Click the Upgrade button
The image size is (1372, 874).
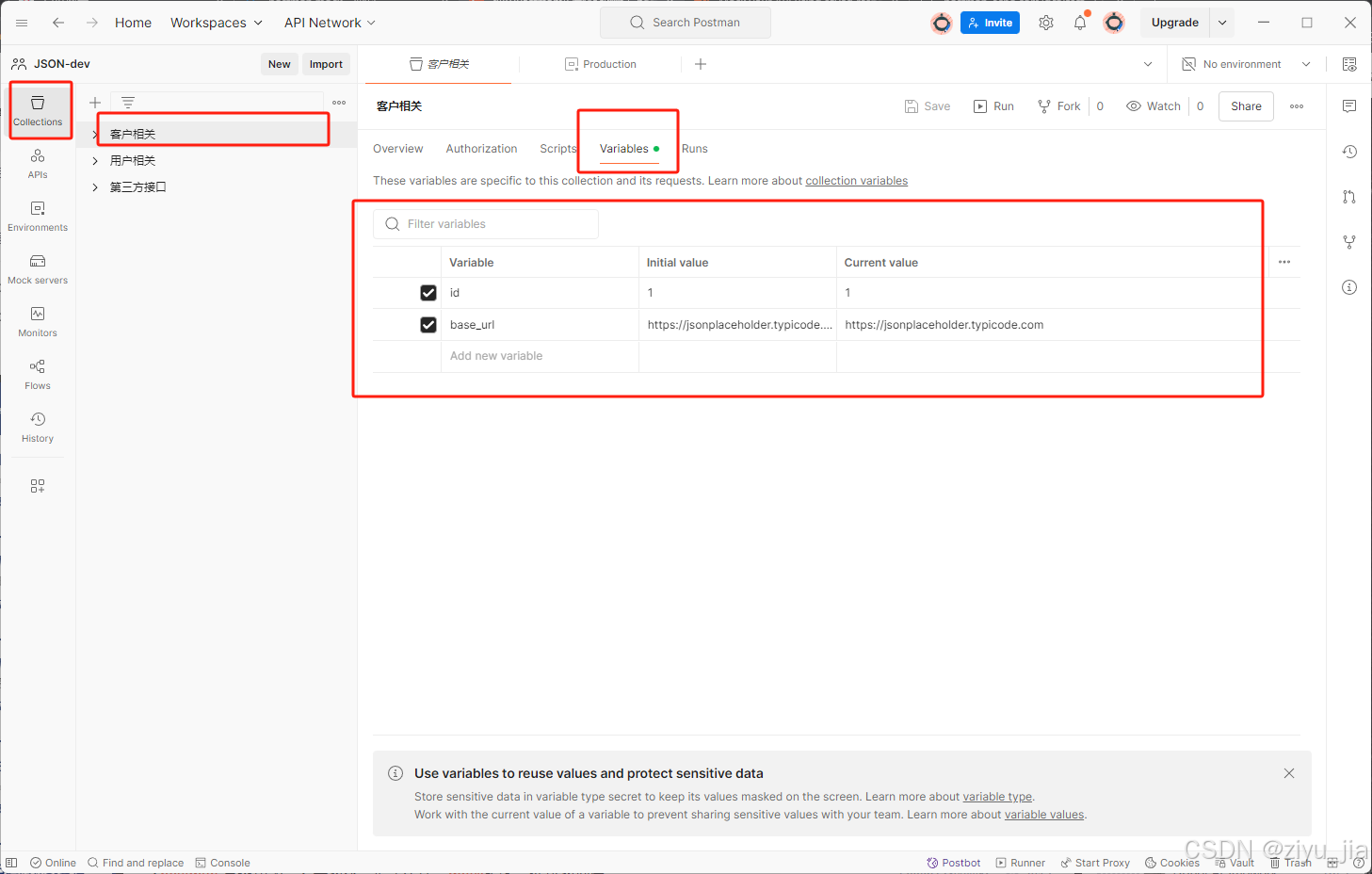click(x=1175, y=23)
